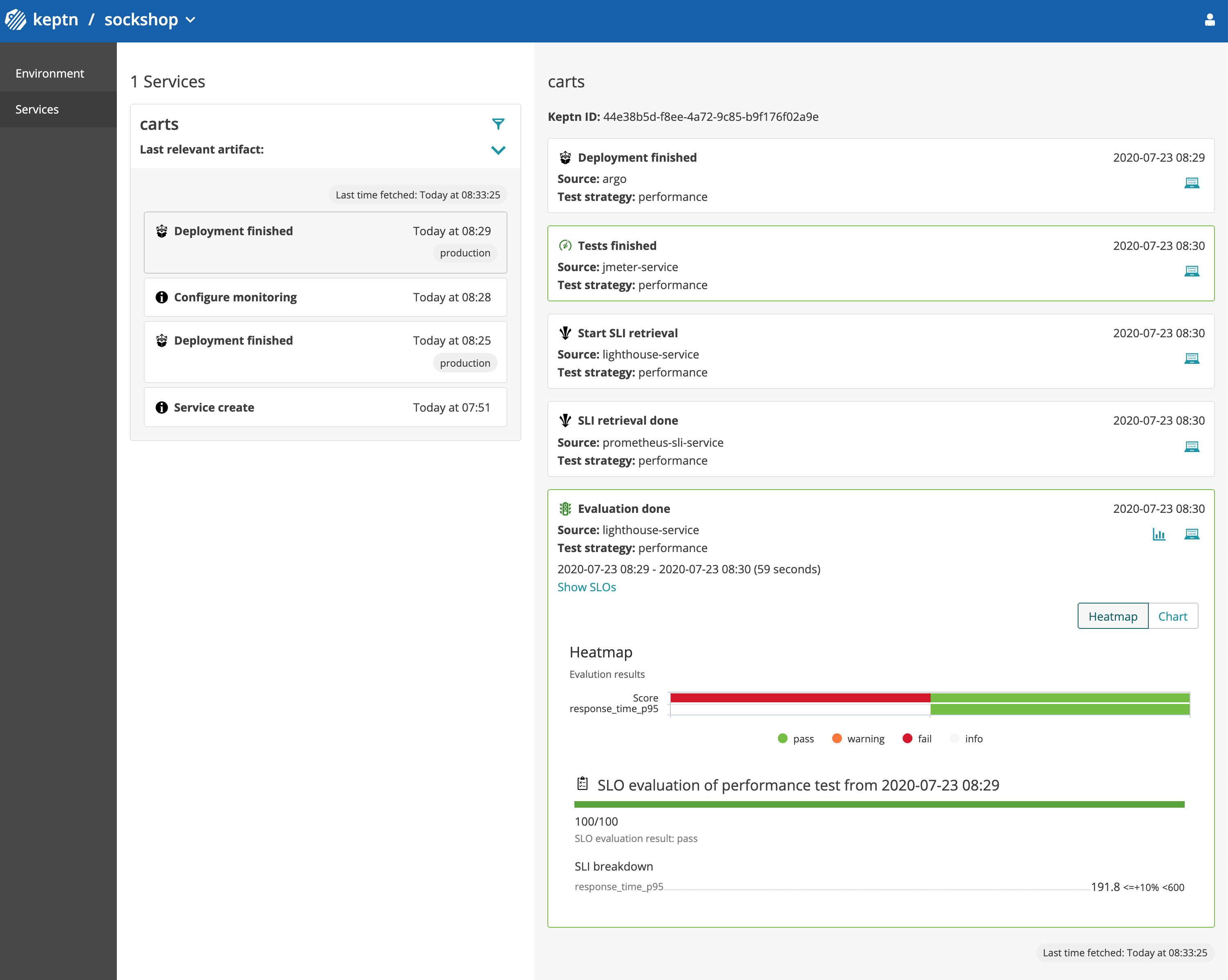The width and height of the screenshot is (1228, 980).
Task: Click the 'carts' service card title
Action: pos(159,124)
